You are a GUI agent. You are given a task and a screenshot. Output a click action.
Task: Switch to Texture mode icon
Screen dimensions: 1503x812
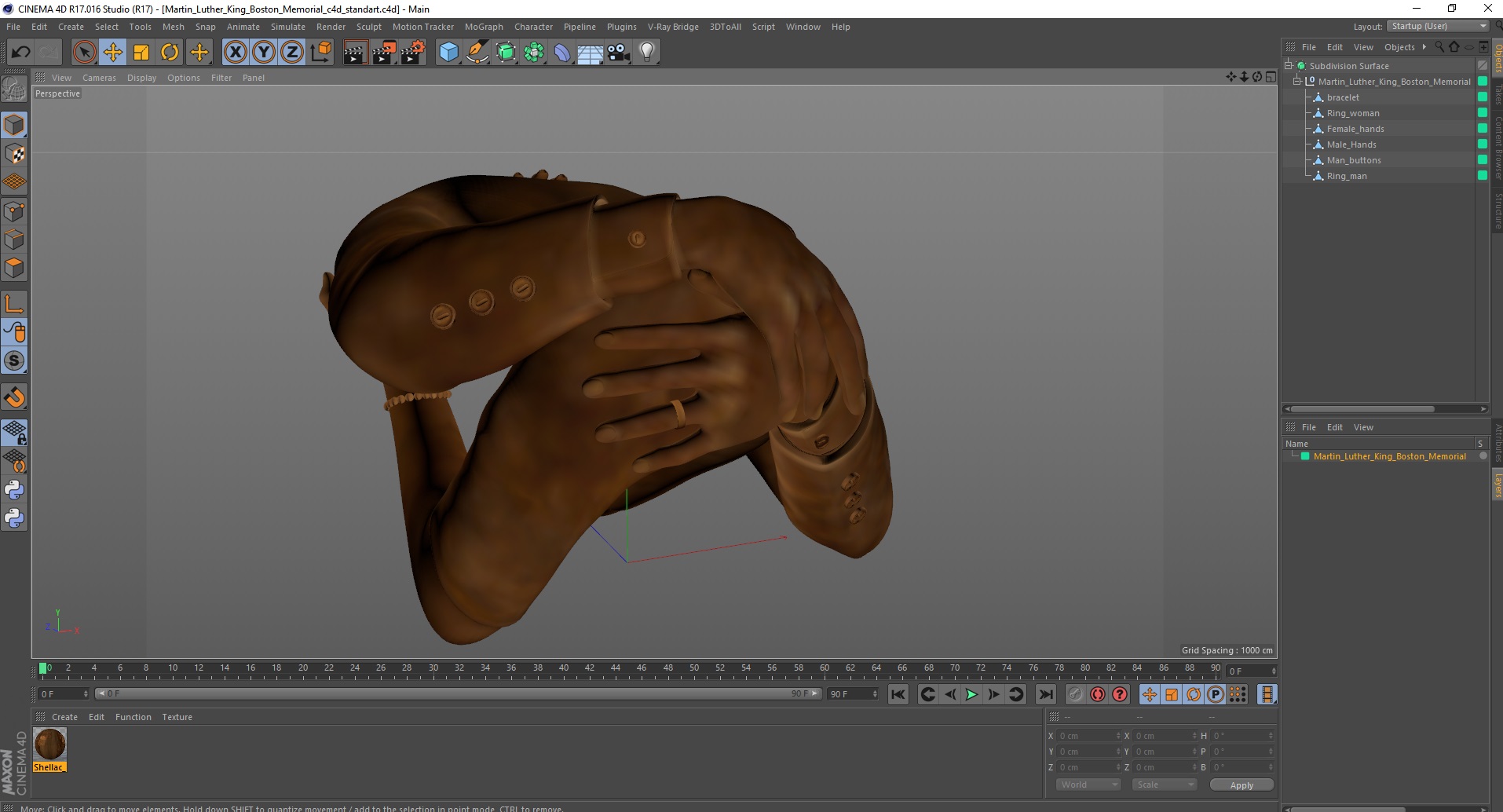pyautogui.click(x=14, y=154)
